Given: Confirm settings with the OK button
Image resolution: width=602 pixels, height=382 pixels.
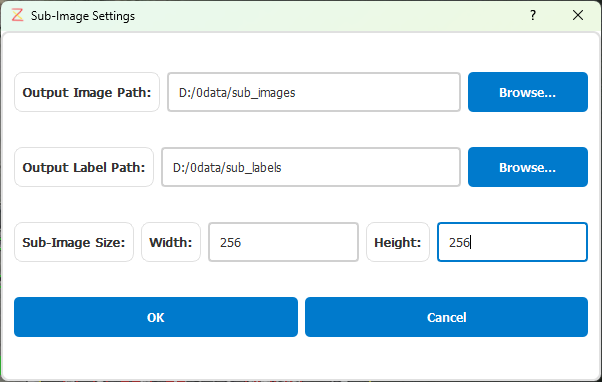Looking at the screenshot, I should (x=156, y=317).
